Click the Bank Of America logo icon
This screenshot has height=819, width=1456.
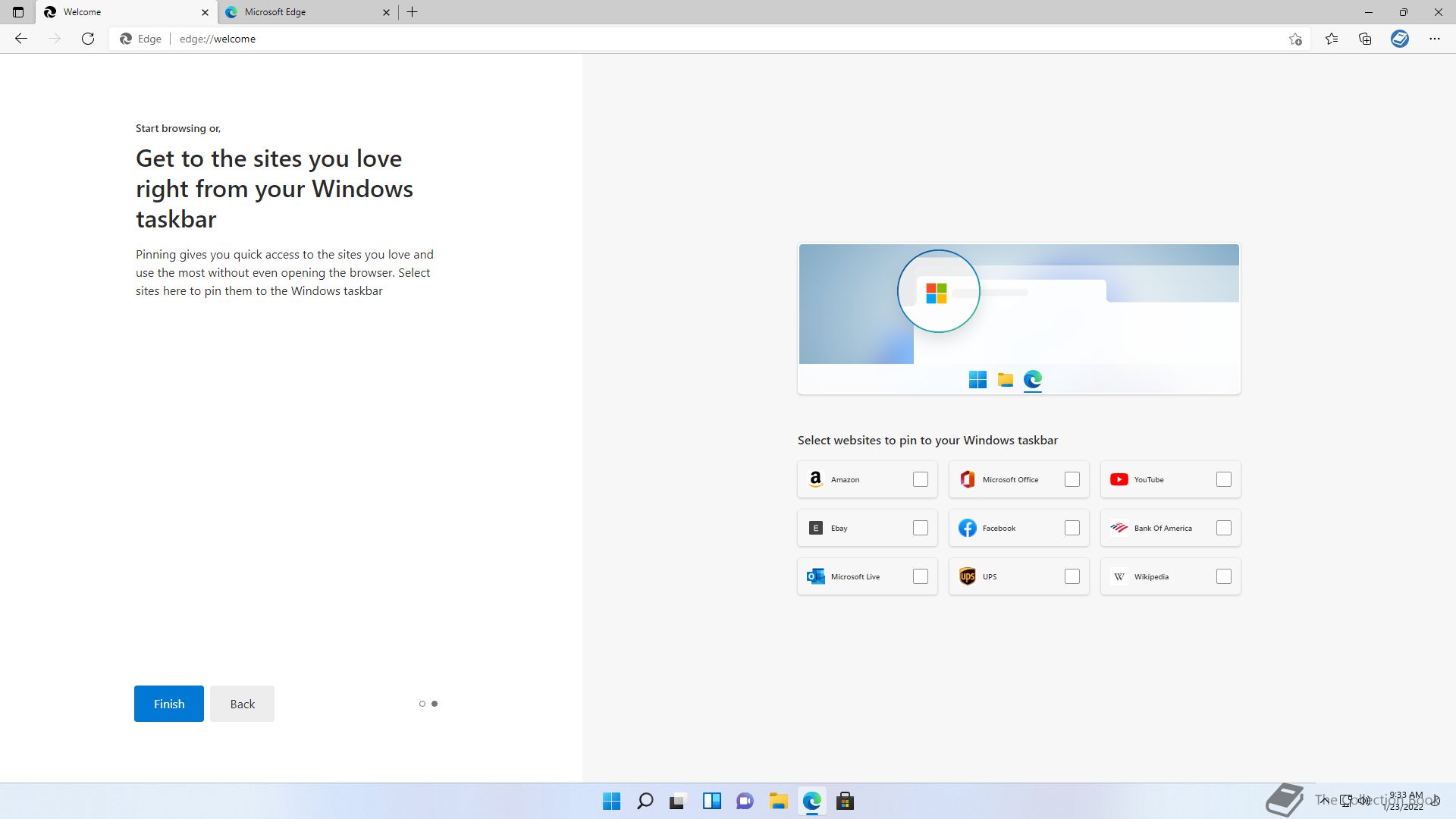(x=1119, y=528)
